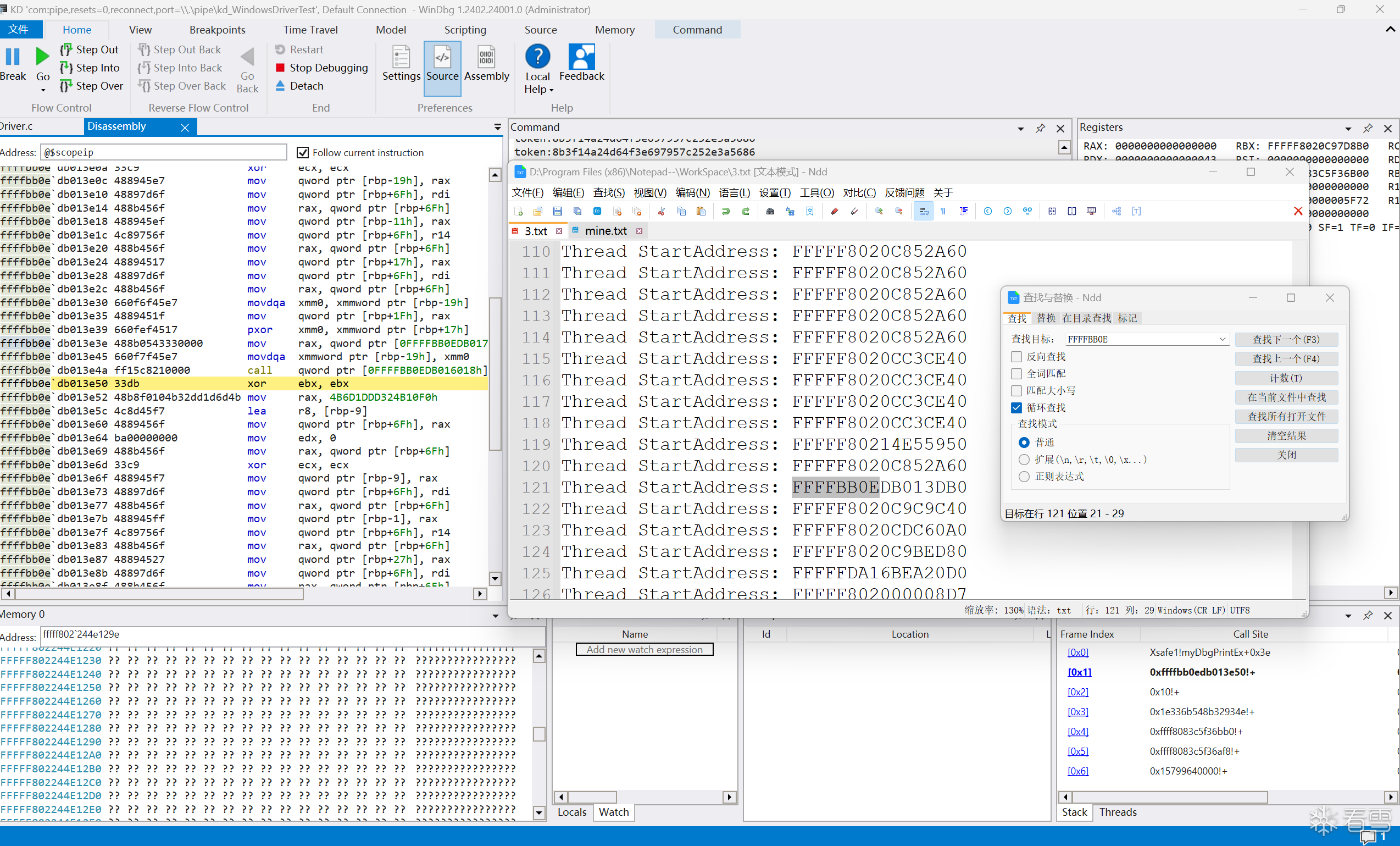Click the Step Into icon
The width and height of the screenshot is (1400, 846).
tap(66, 68)
